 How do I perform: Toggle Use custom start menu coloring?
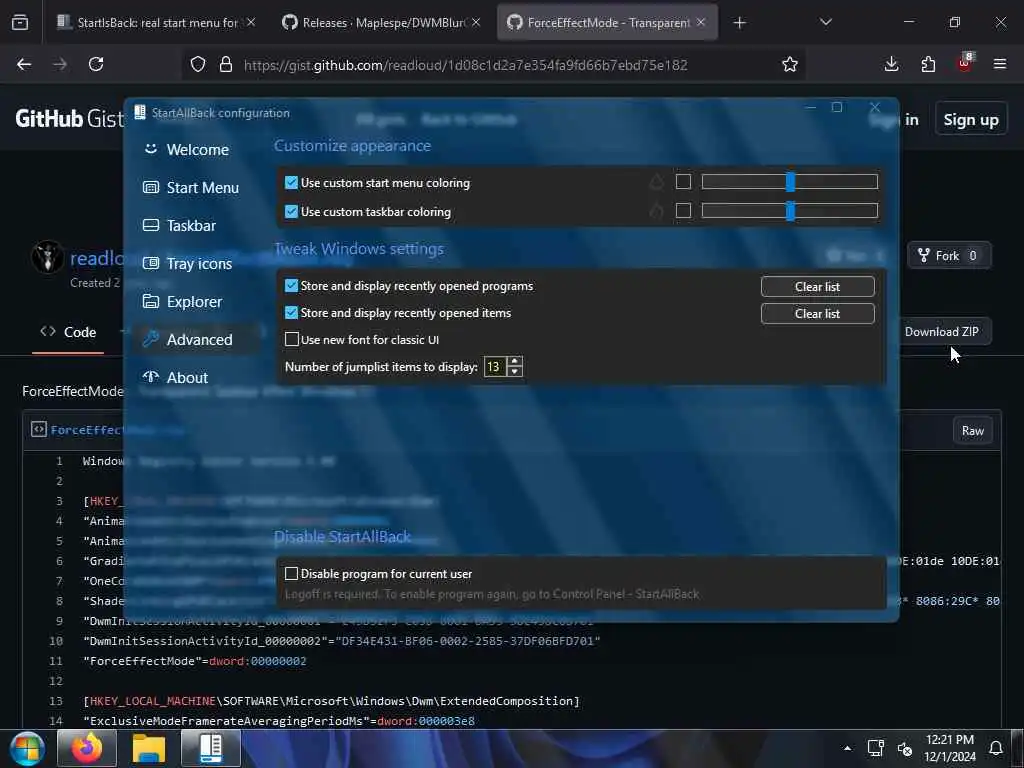click(292, 183)
